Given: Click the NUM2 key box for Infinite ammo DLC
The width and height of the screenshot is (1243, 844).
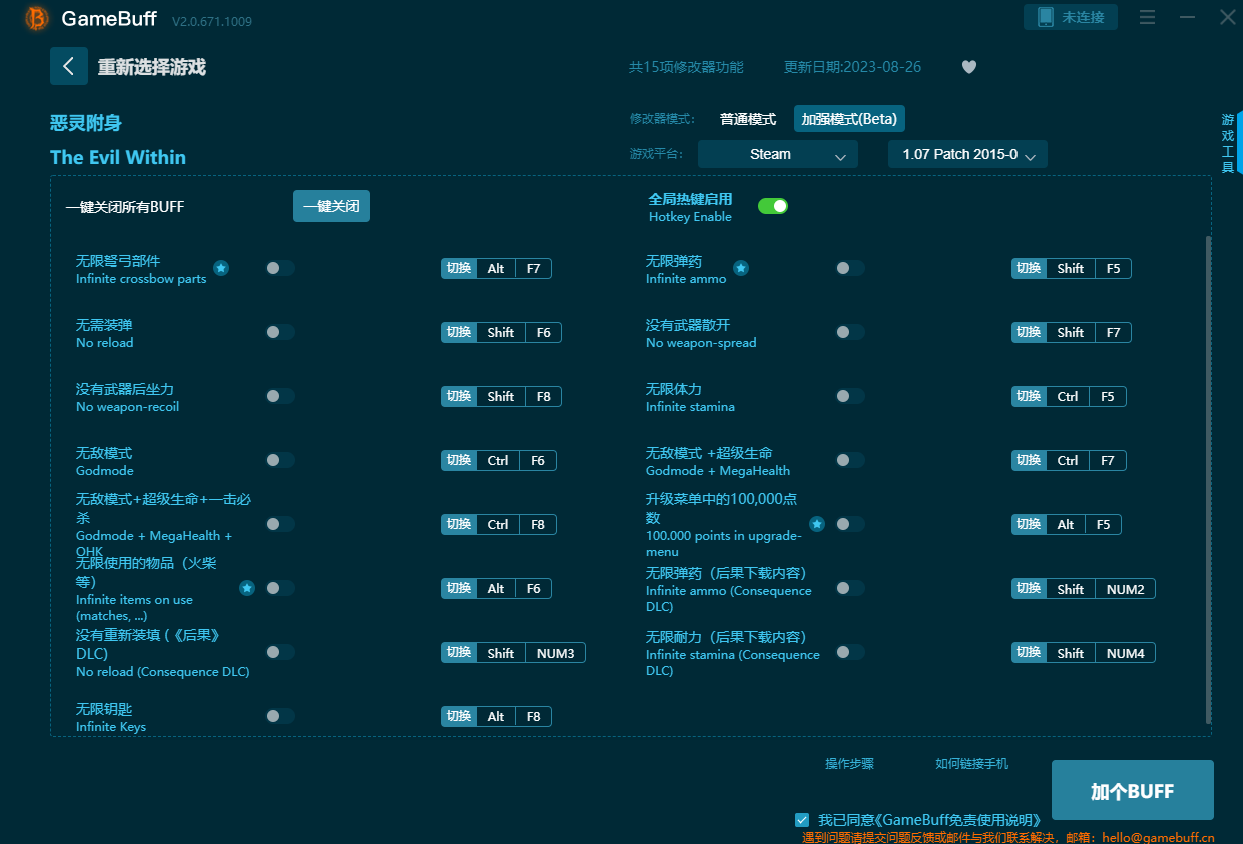Looking at the screenshot, I should (x=1125, y=588).
